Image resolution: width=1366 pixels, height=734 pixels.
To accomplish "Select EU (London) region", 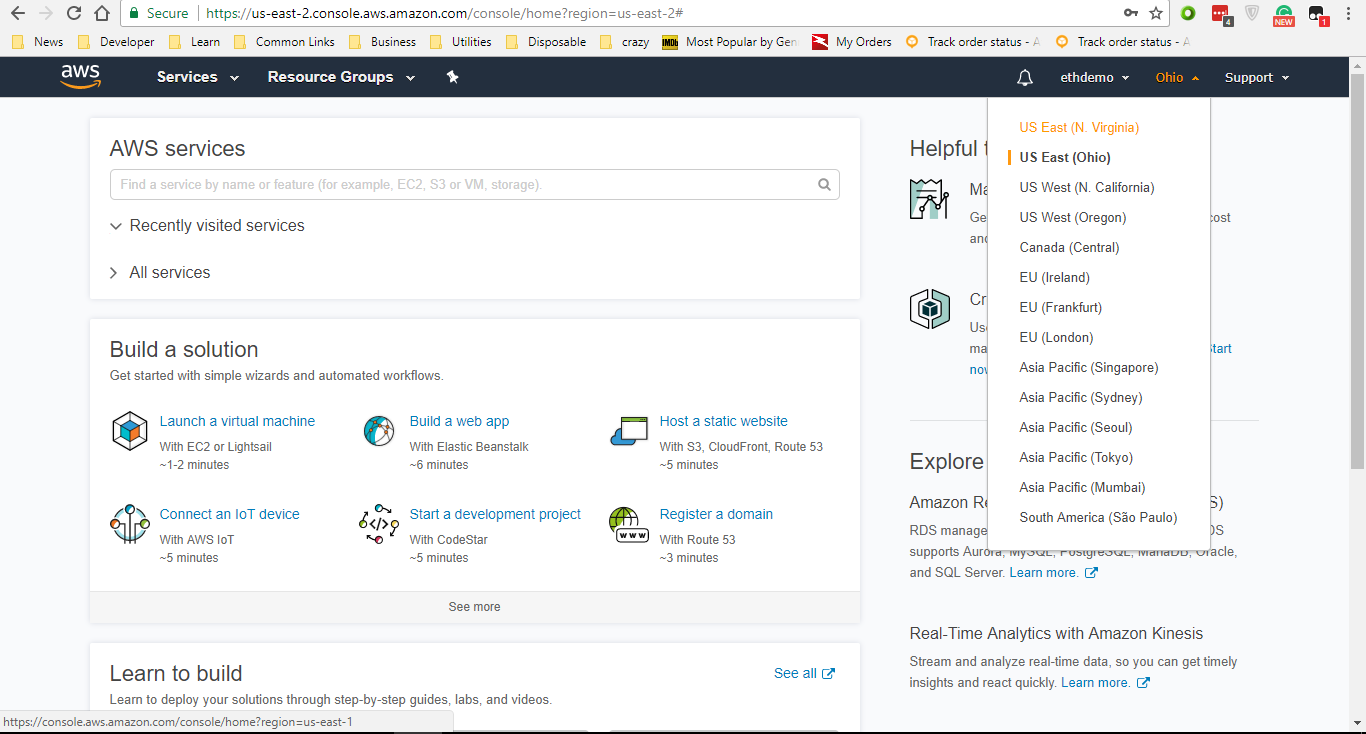I will pyautogui.click(x=1056, y=337).
